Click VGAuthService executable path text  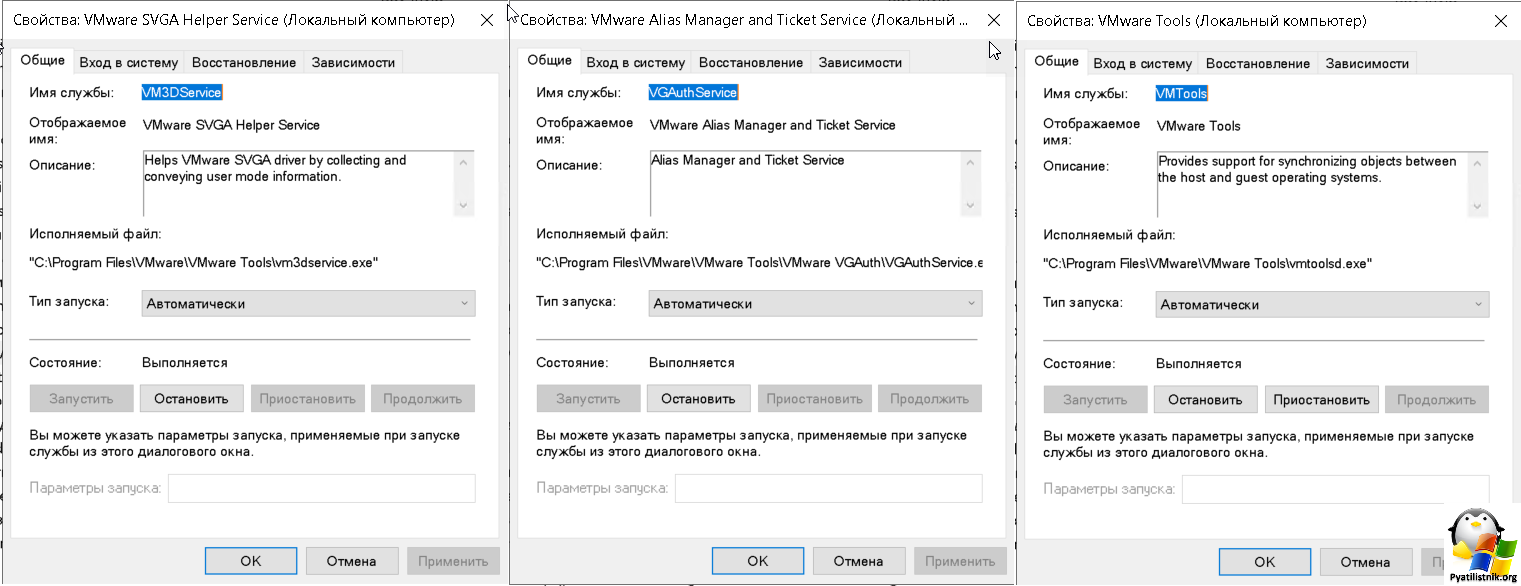(x=760, y=262)
